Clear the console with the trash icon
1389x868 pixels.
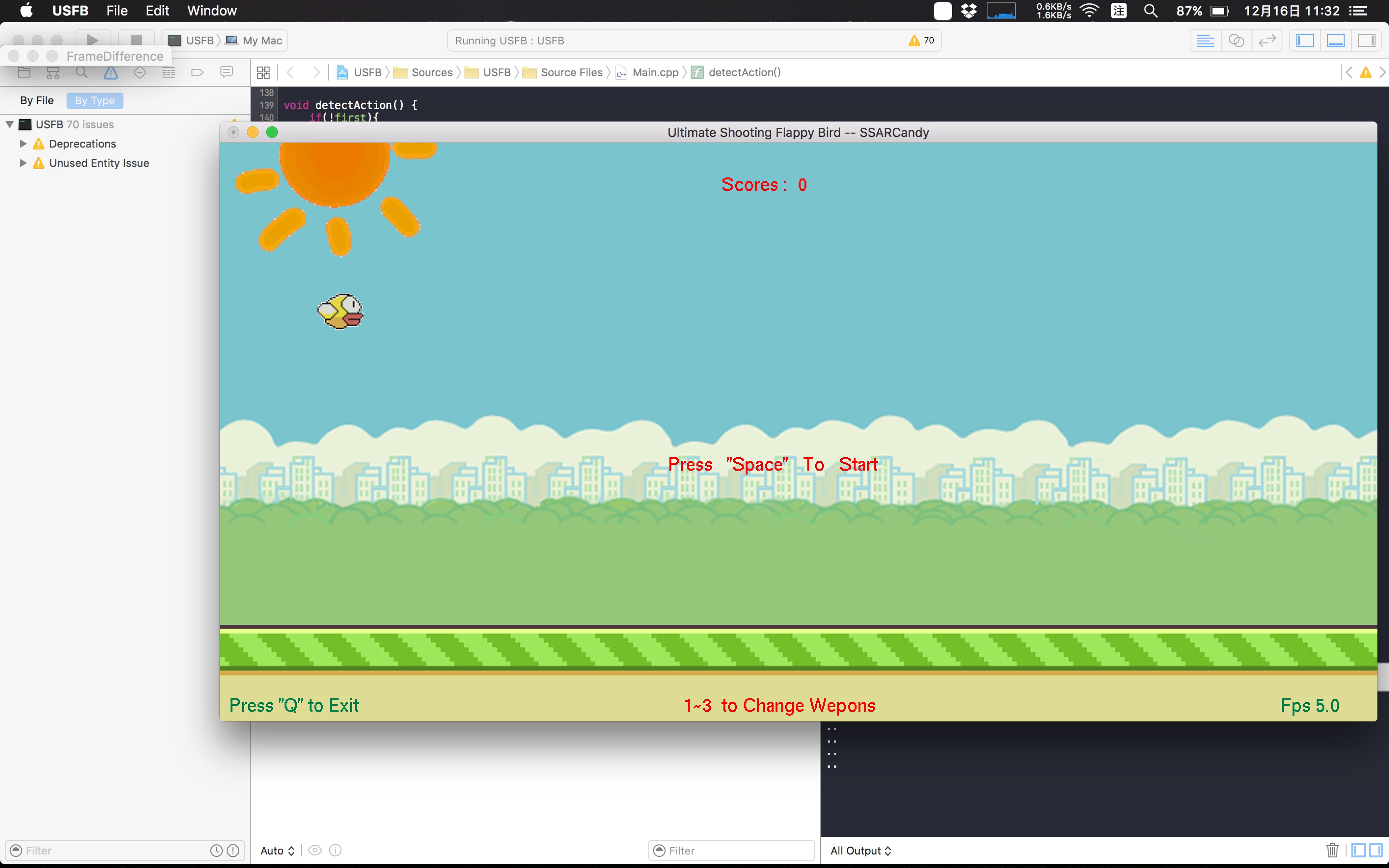1332,850
